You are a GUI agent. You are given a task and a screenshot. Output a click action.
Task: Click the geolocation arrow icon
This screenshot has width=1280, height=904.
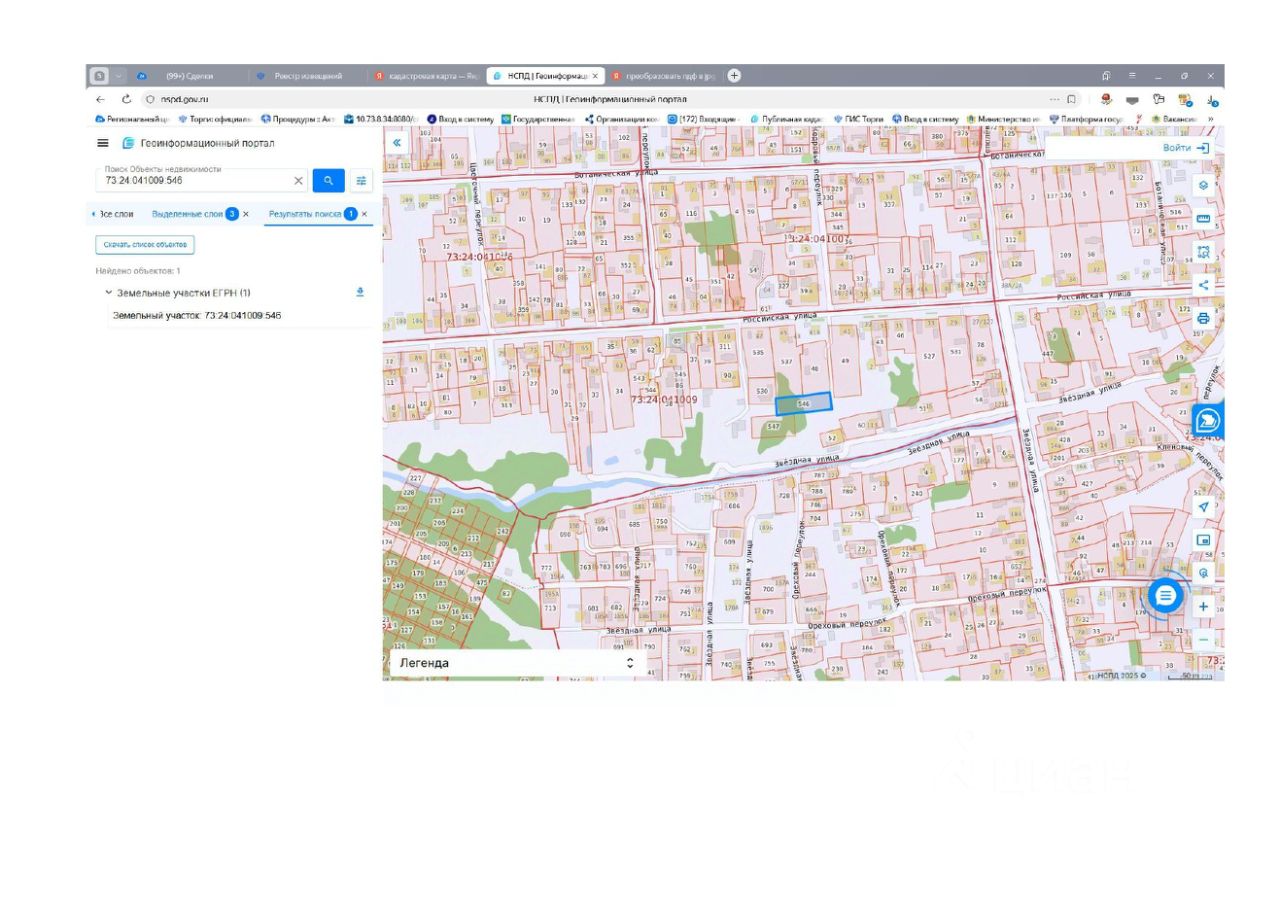coord(1203,507)
